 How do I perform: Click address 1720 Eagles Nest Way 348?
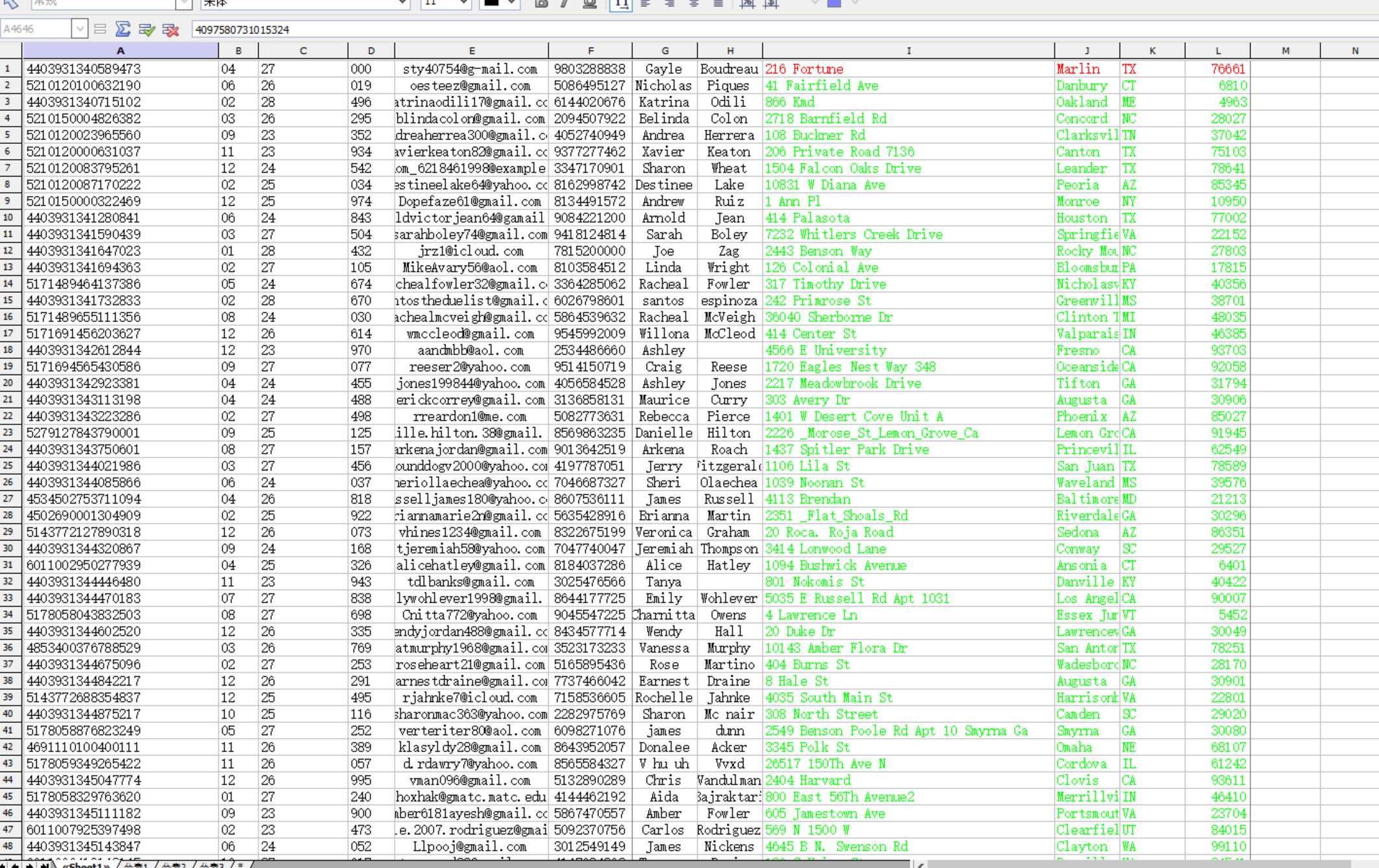(x=851, y=367)
